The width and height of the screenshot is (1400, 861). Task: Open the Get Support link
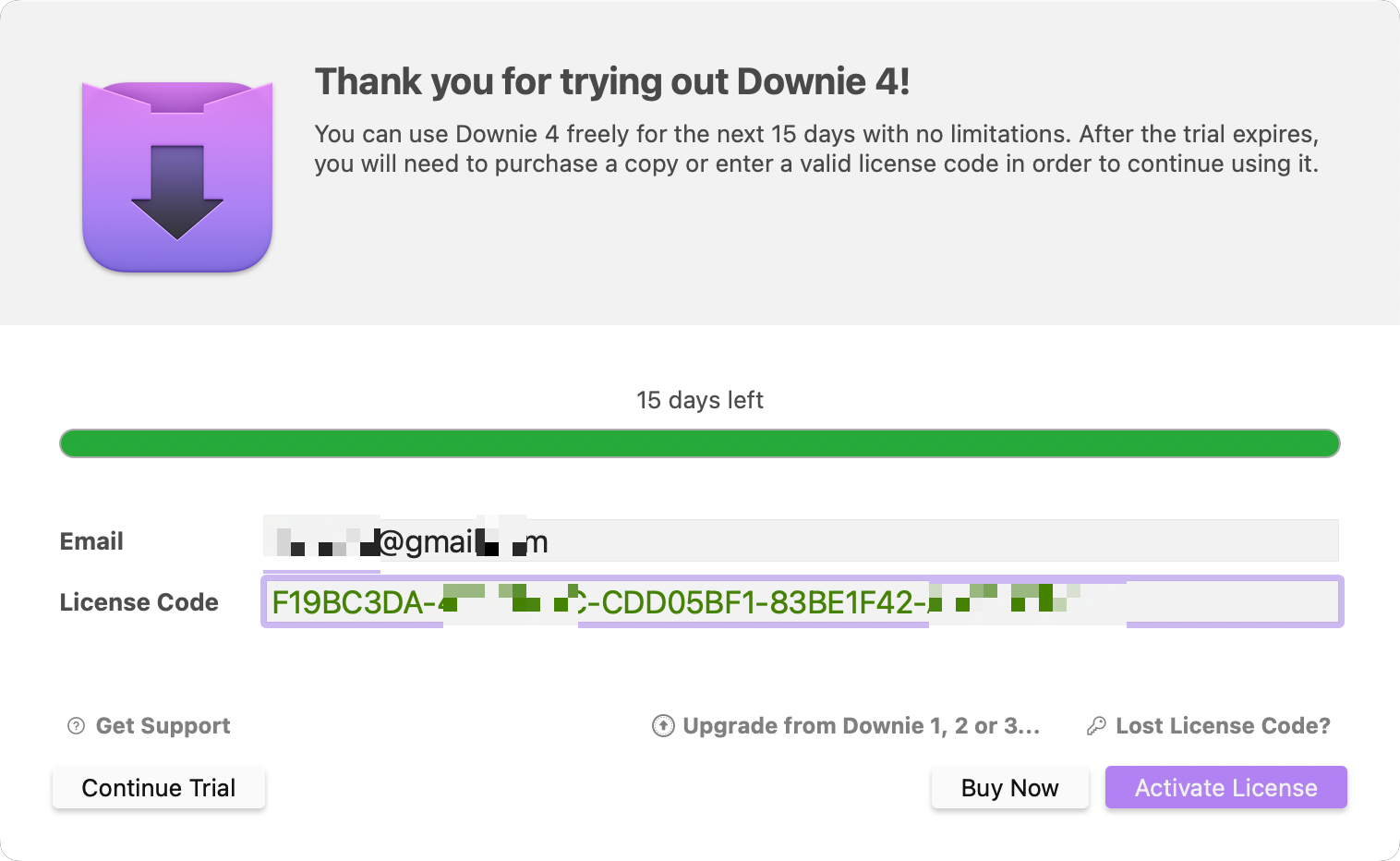pos(163,726)
